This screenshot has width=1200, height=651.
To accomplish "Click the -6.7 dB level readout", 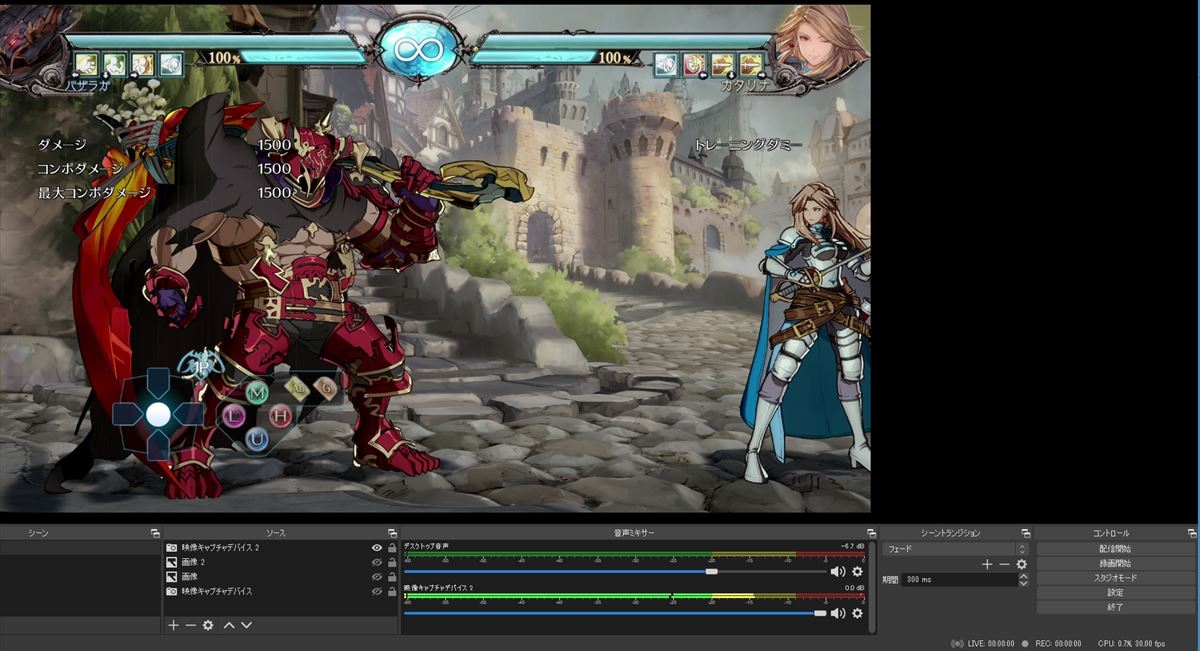I will [x=853, y=546].
